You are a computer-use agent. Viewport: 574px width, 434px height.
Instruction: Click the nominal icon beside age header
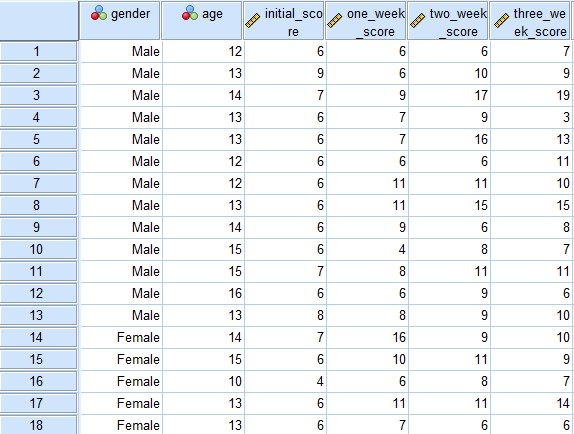[x=190, y=13]
